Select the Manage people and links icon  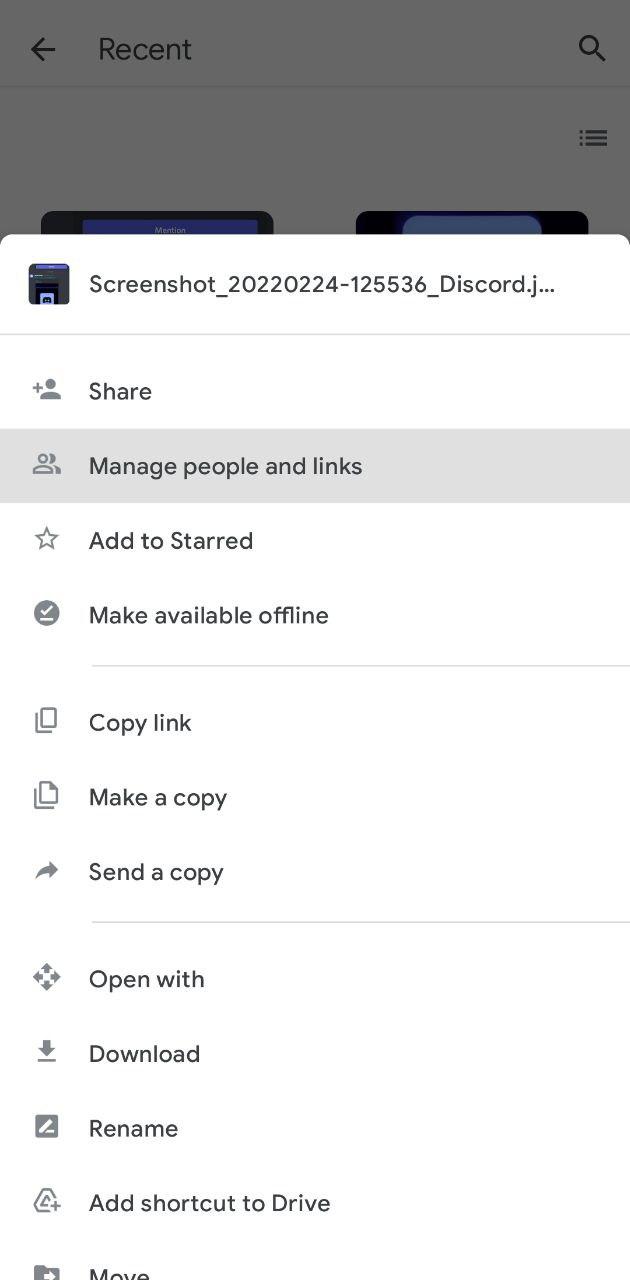(x=46, y=464)
